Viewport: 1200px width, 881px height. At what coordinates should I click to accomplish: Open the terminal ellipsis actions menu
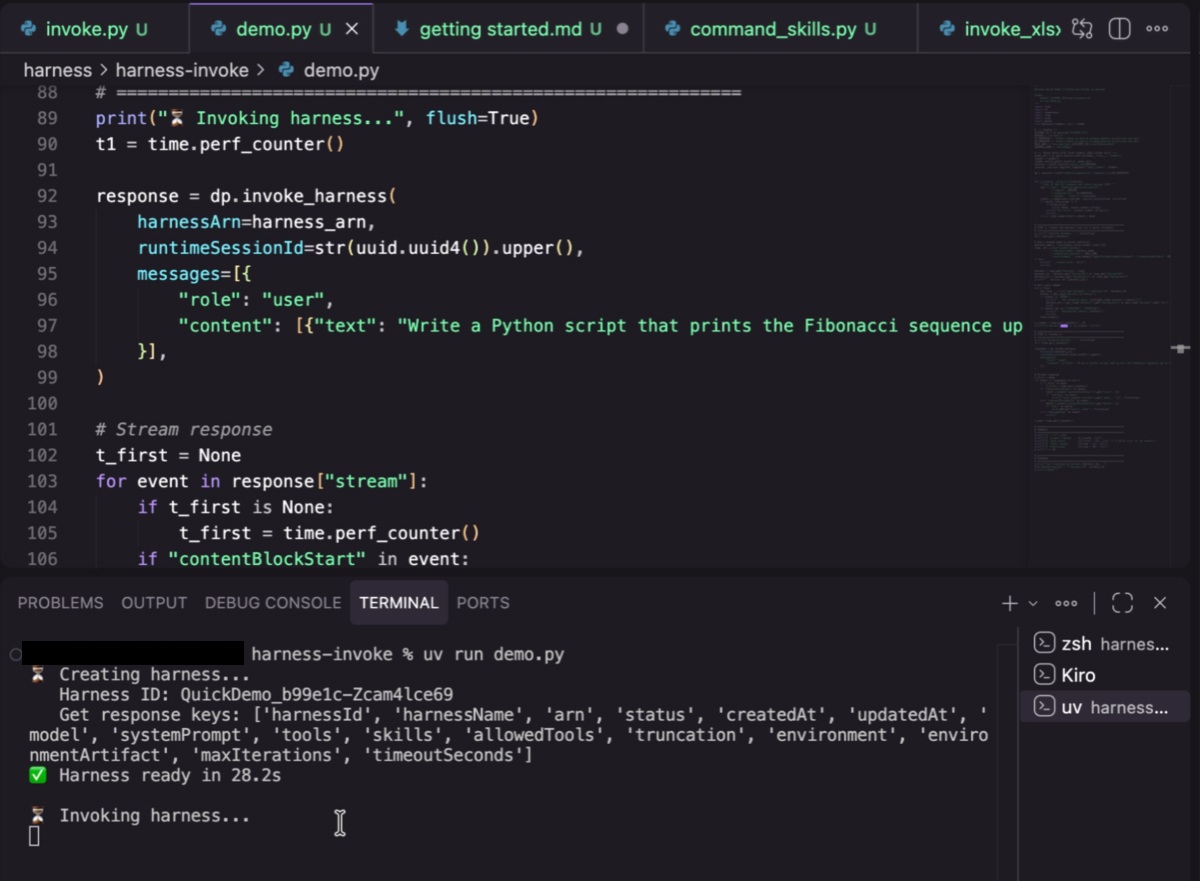(x=1066, y=602)
